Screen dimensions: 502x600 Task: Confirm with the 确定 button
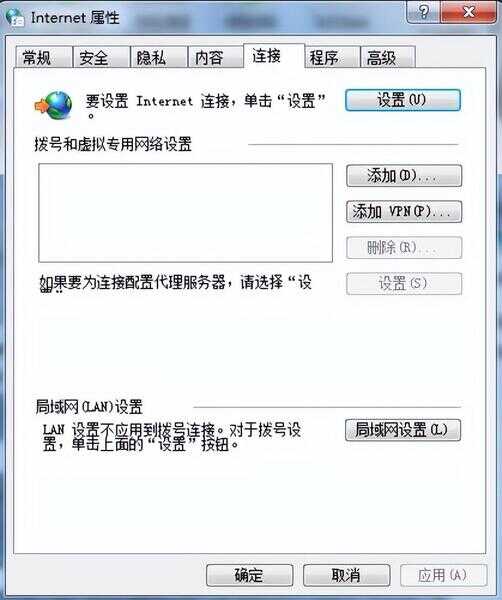click(x=249, y=575)
